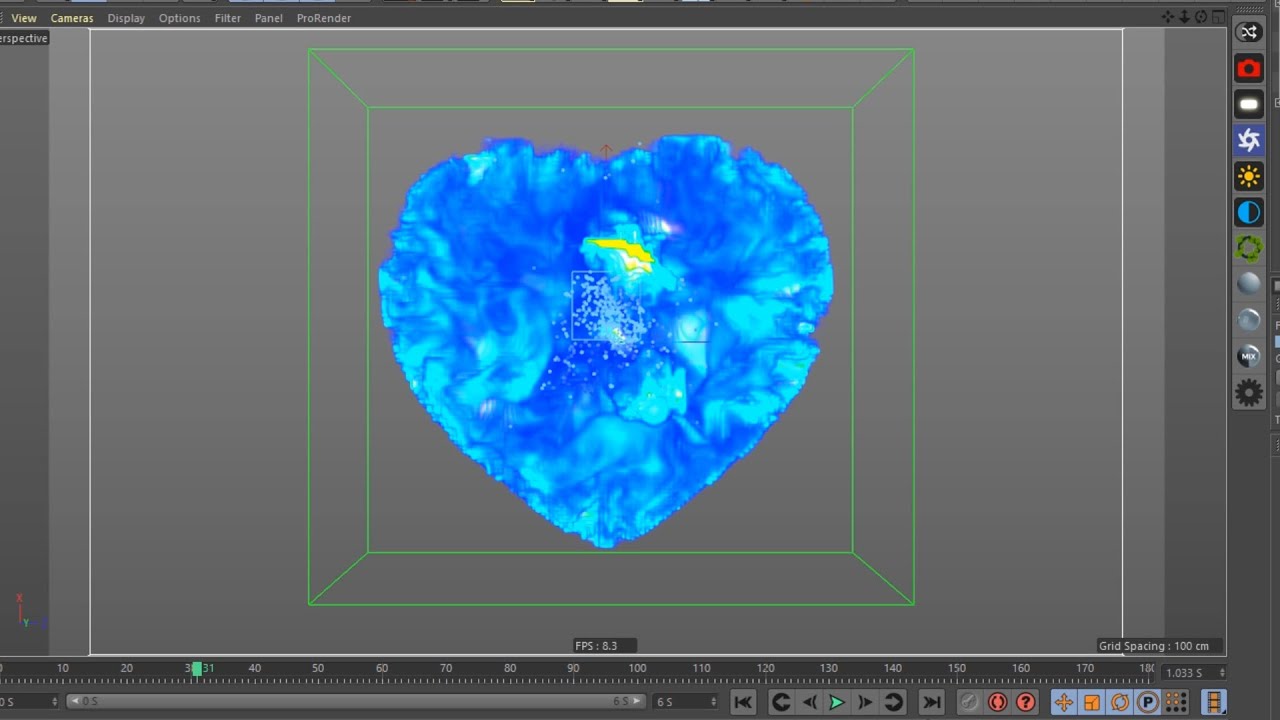Click the Grid Spacing : 100 cm label
1280x720 pixels.
1154,646
